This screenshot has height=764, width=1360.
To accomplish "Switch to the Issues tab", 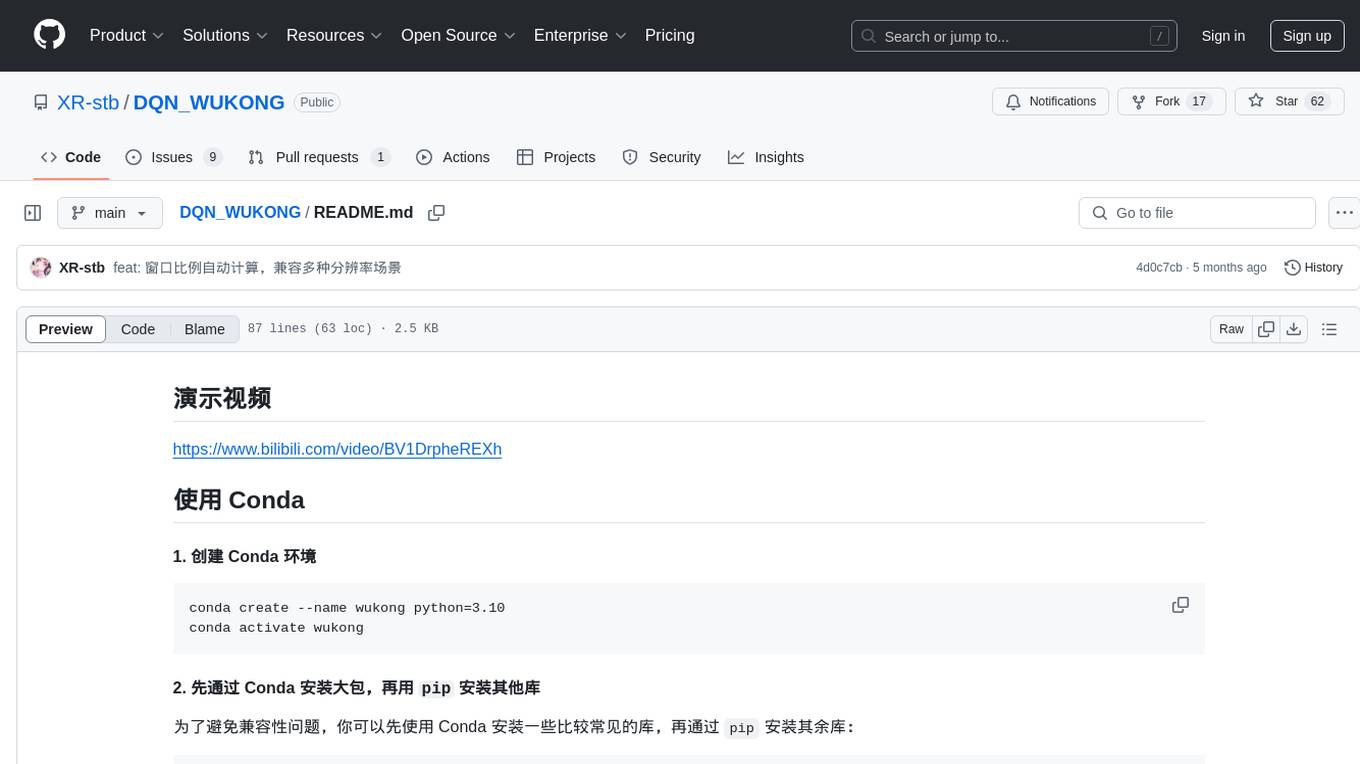I will [173, 157].
